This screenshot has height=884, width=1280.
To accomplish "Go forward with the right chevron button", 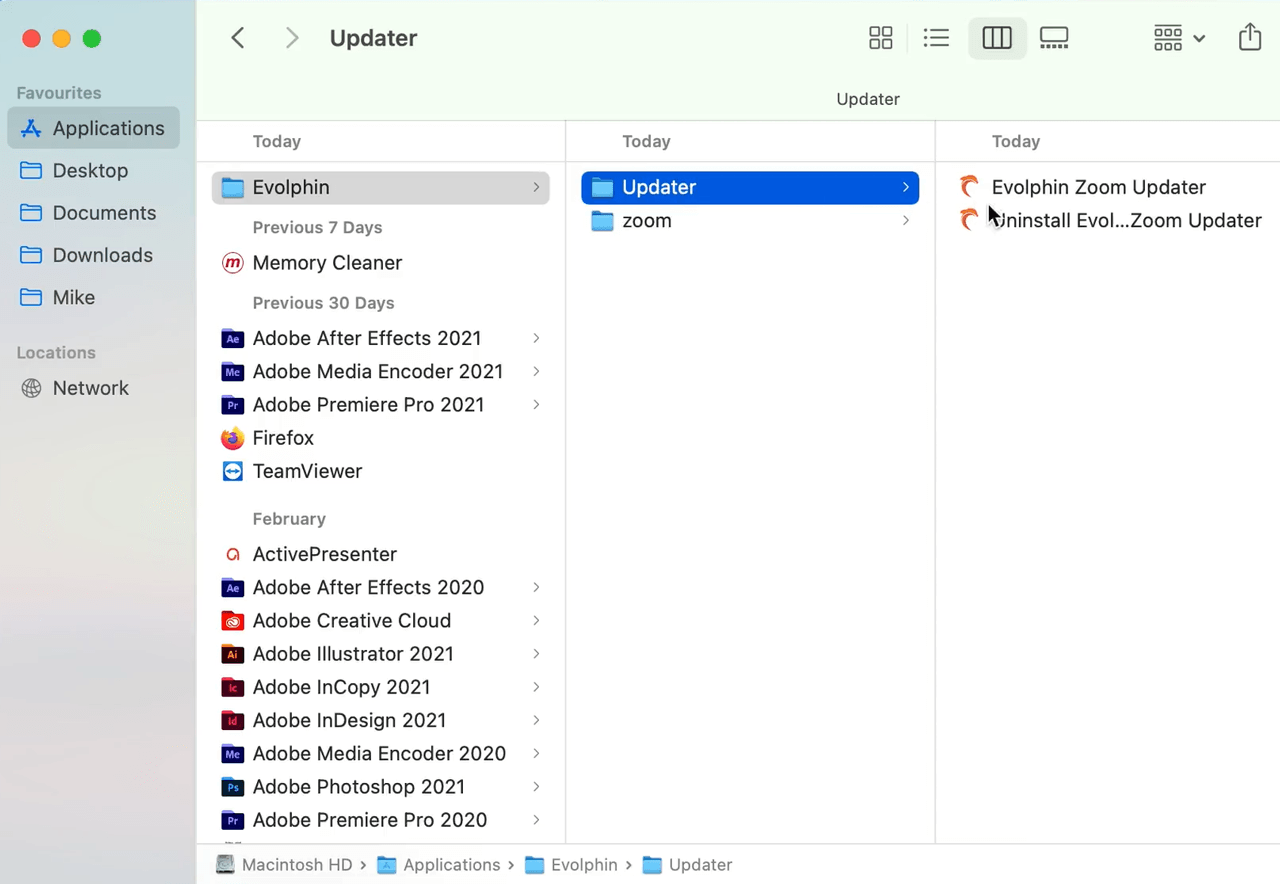I will (292, 38).
